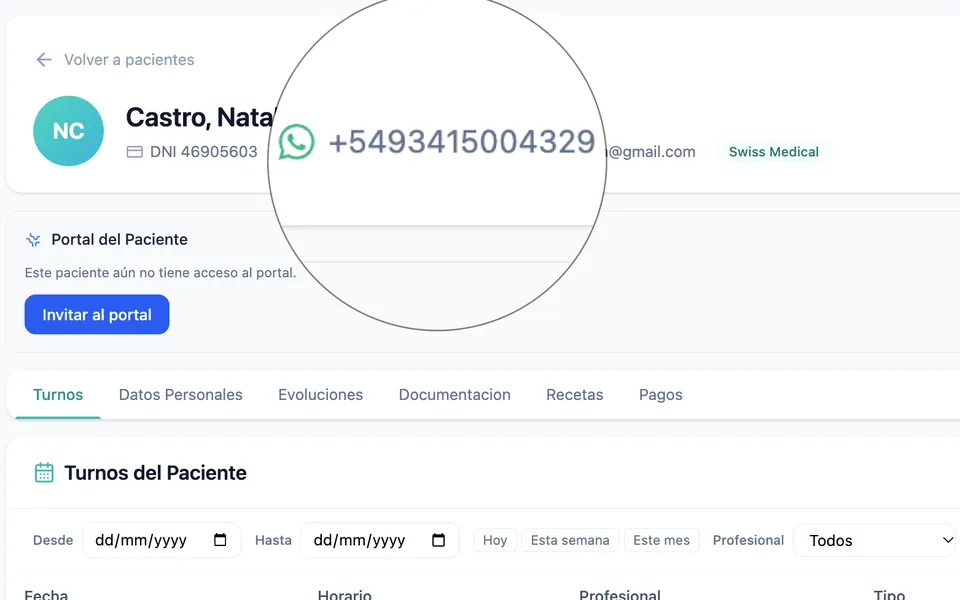This screenshot has height=600, width=960.
Task: Click the Portal del Paciente sparkle icon
Action: (x=33, y=240)
